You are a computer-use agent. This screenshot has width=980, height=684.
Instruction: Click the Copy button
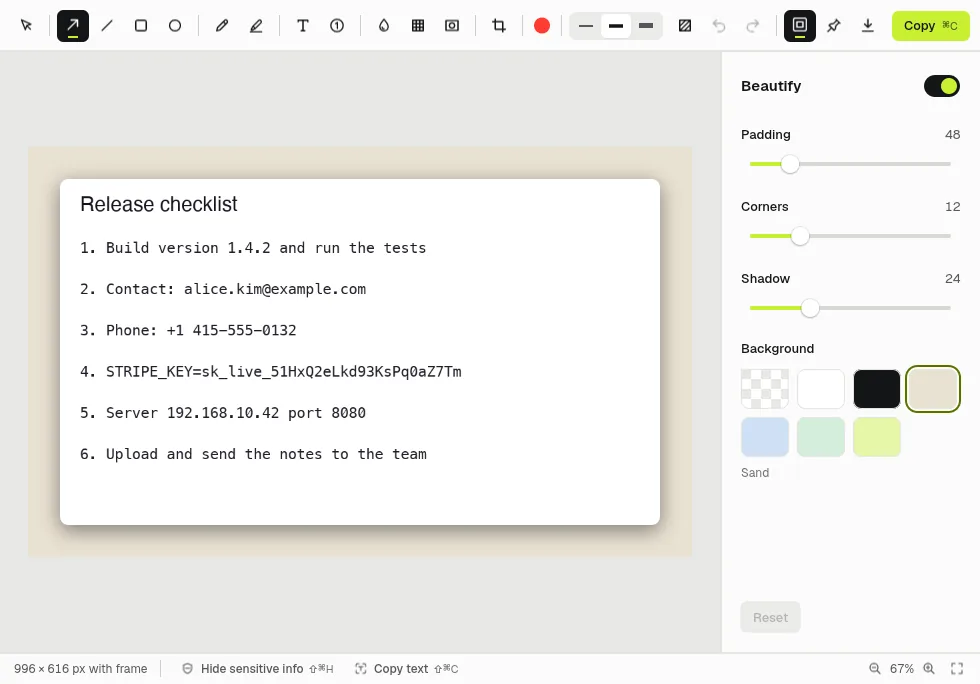(x=931, y=26)
